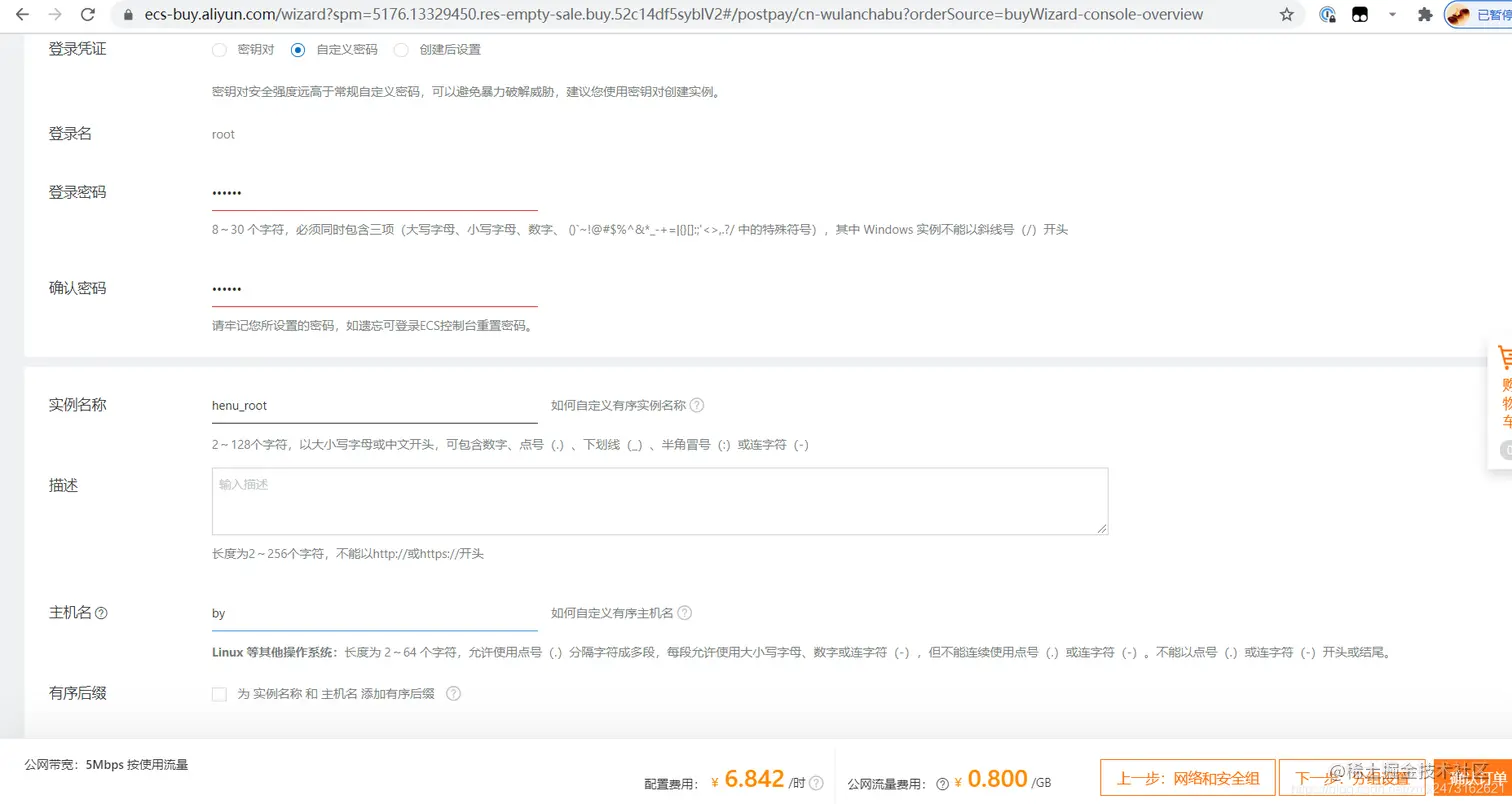Select the 创建后设置 radio option

point(401,49)
